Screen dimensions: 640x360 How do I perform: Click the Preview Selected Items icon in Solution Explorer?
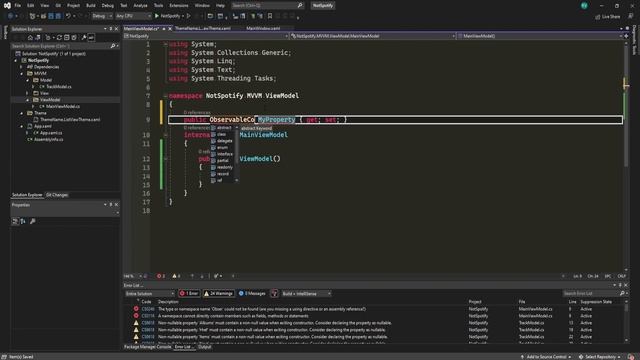[91, 38]
